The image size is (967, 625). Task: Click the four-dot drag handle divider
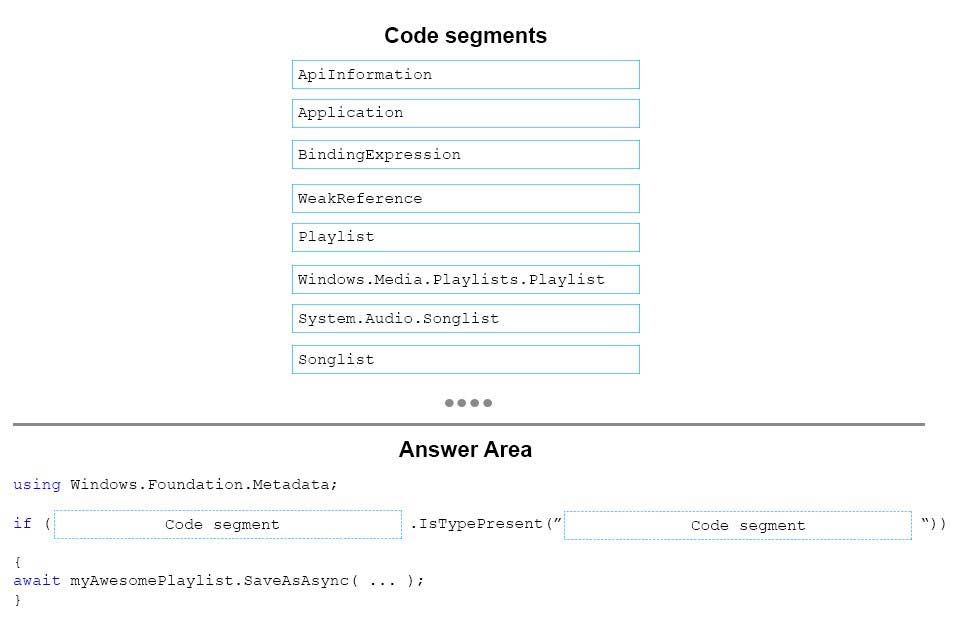469,403
